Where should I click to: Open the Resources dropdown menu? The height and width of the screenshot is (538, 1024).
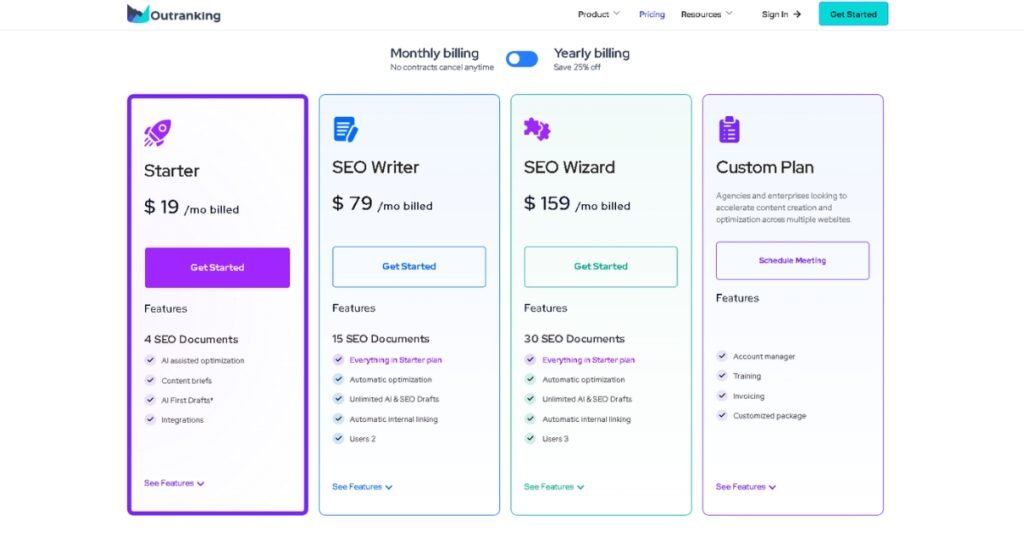[707, 14]
